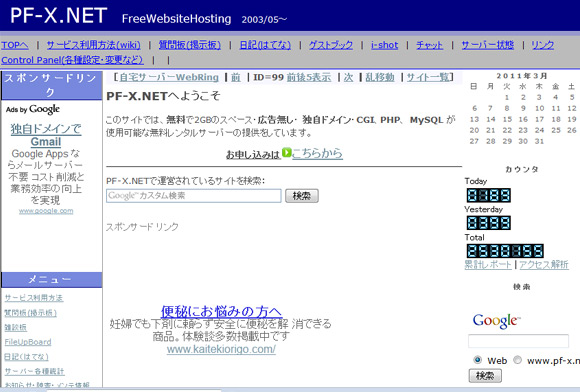
Task: Click 前後5表示 WebRing link
Action: (x=309, y=77)
